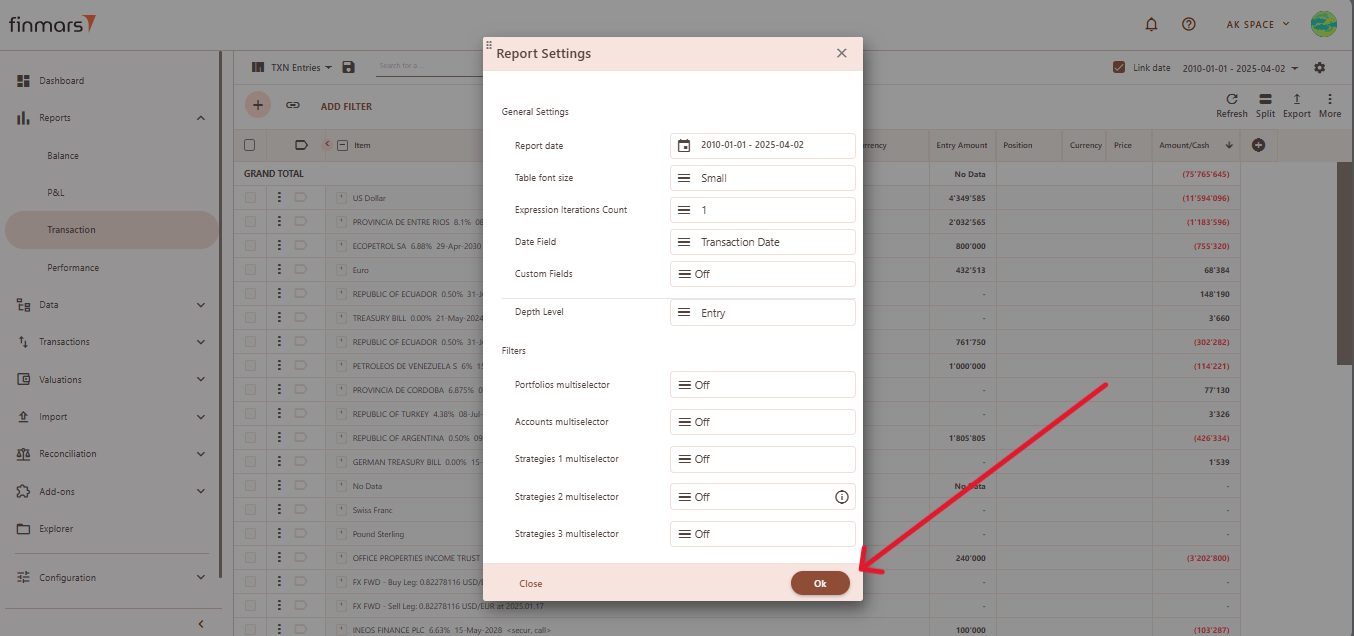The height and width of the screenshot is (636, 1354).
Task: Select Balance under Reports in the sidebar
Action: pyautogui.click(x=63, y=155)
